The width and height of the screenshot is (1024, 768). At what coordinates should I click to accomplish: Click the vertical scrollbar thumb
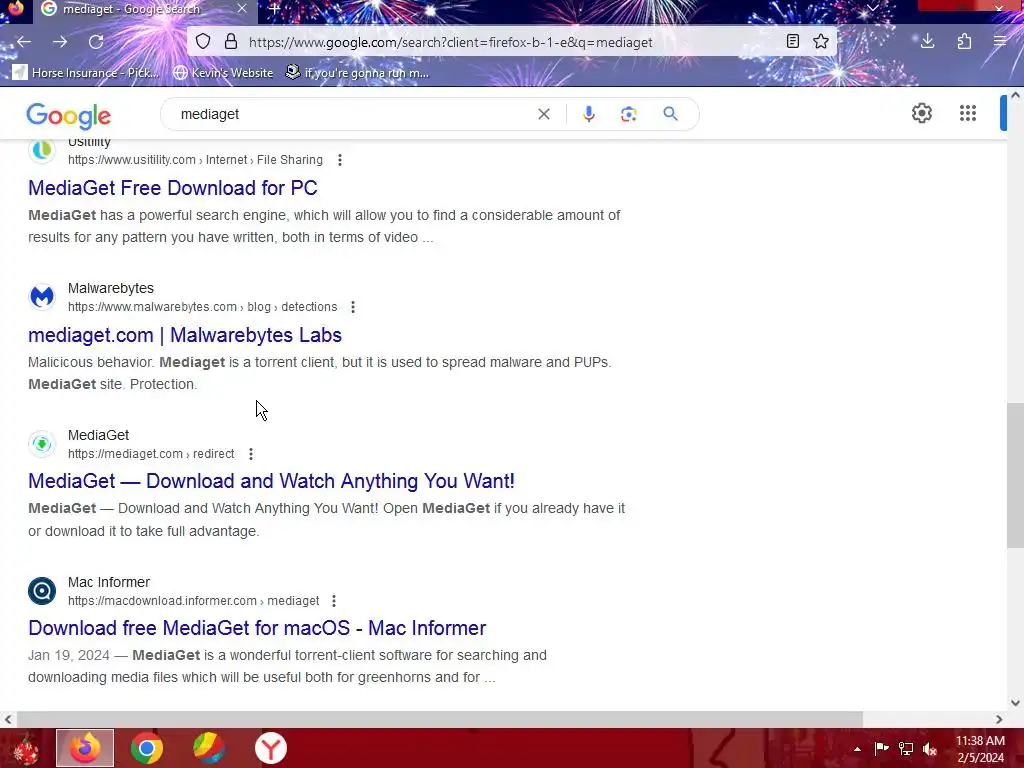[1015, 475]
